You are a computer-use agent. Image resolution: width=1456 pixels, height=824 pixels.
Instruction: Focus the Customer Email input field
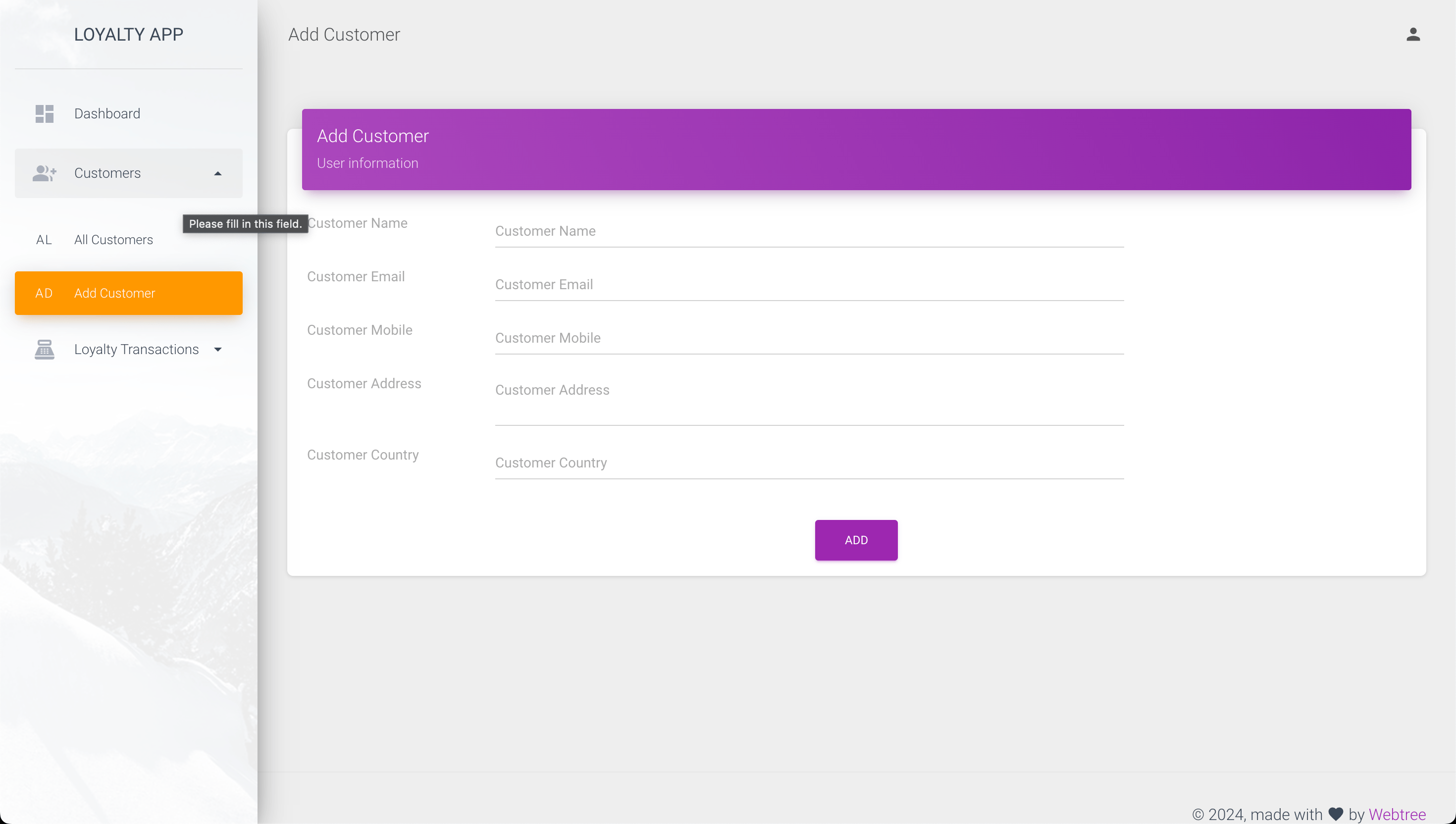pyautogui.click(x=809, y=285)
